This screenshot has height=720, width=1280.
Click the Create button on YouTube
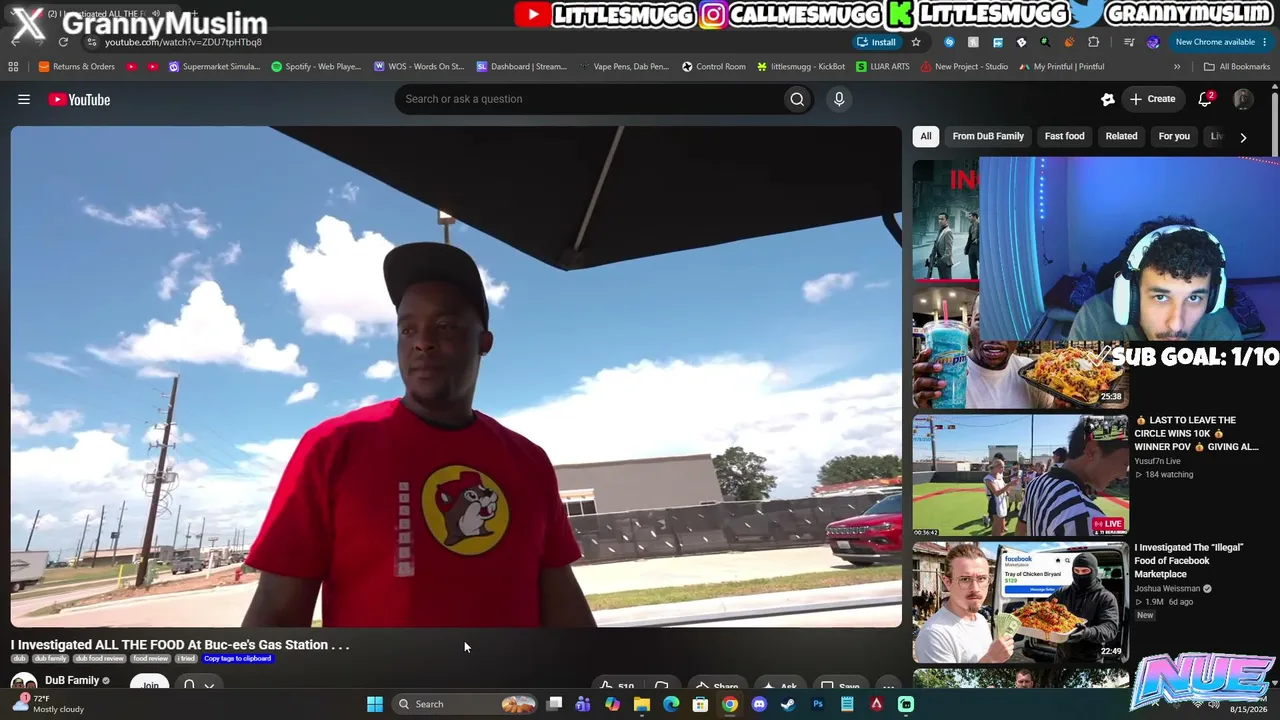point(1153,99)
